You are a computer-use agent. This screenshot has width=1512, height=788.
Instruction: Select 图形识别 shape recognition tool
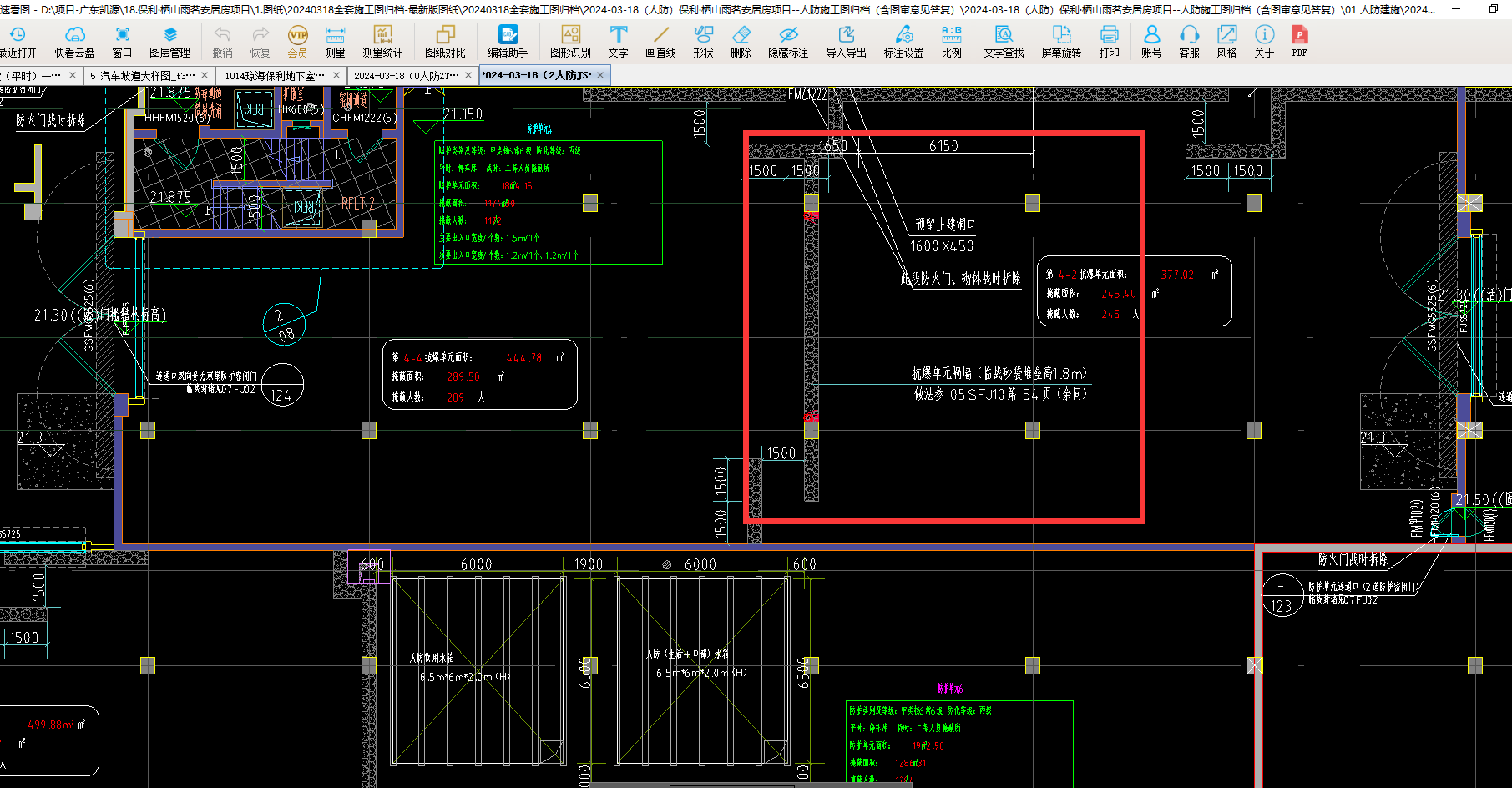[x=570, y=42]
